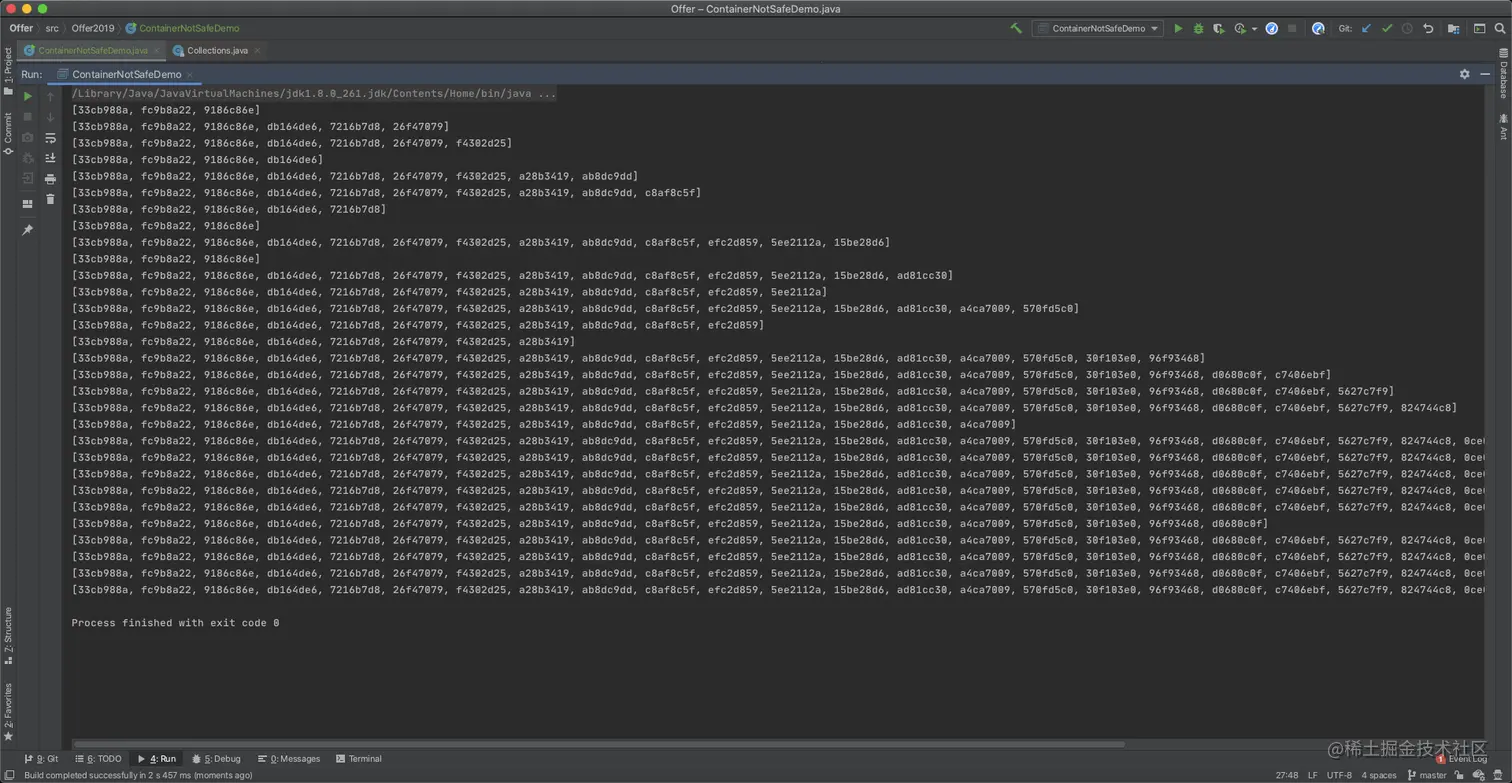Rerun the program with the Run panel play icon
The image size is (1512, 783).
(x=28, y=96)
